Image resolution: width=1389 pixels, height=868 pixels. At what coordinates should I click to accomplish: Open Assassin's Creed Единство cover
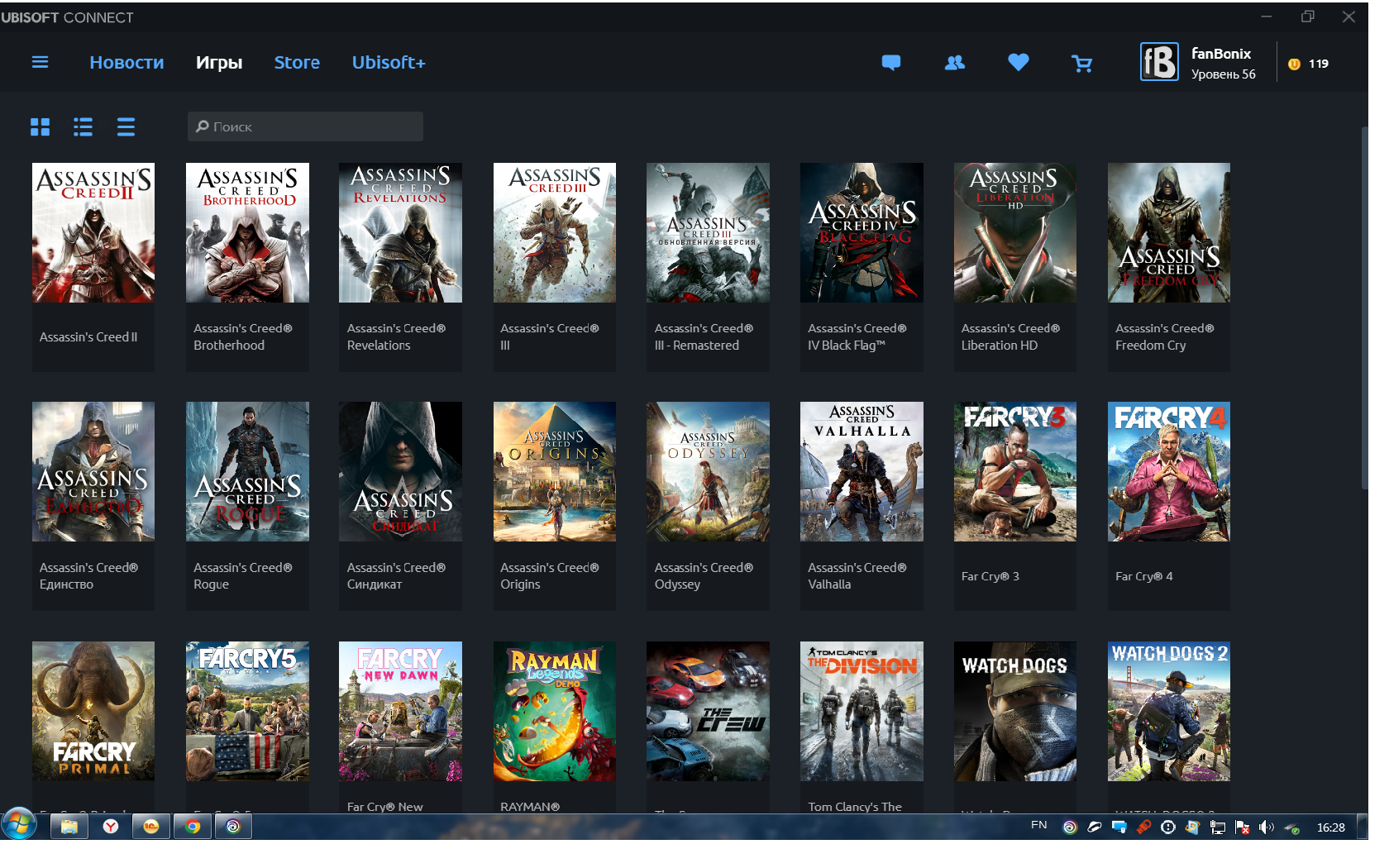point(93,472)
